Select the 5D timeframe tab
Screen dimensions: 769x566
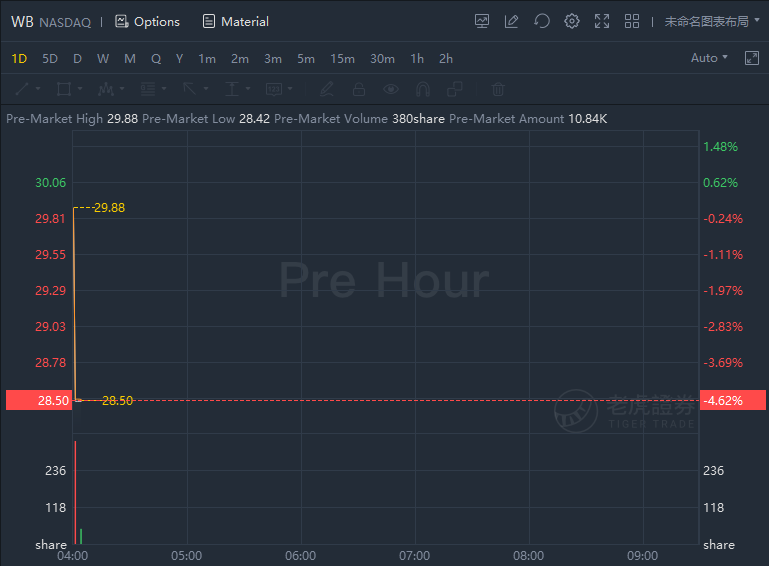[x=50, y=59]
